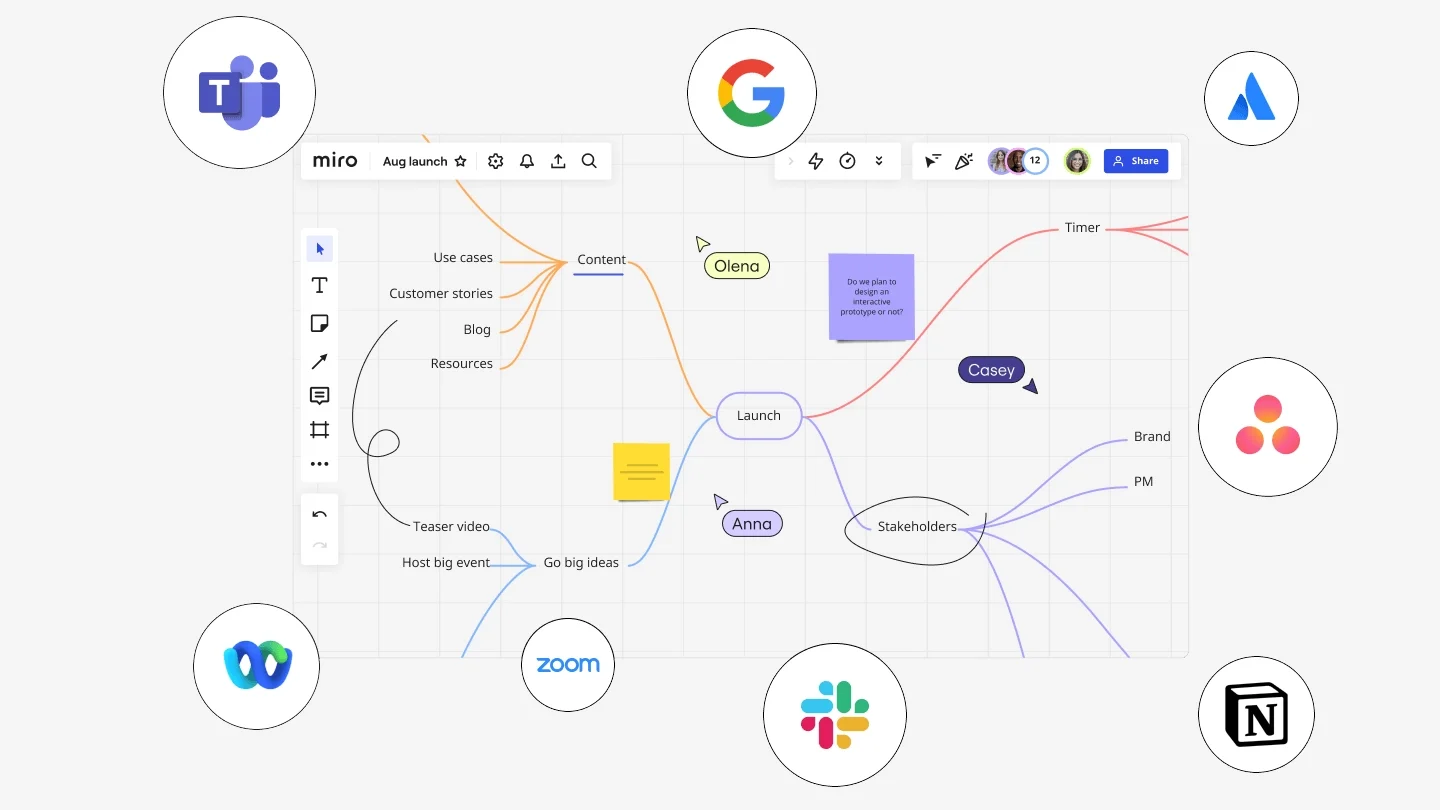Click the Aug launch board title
The image size is (1440, 810).
tap(415, 161)
